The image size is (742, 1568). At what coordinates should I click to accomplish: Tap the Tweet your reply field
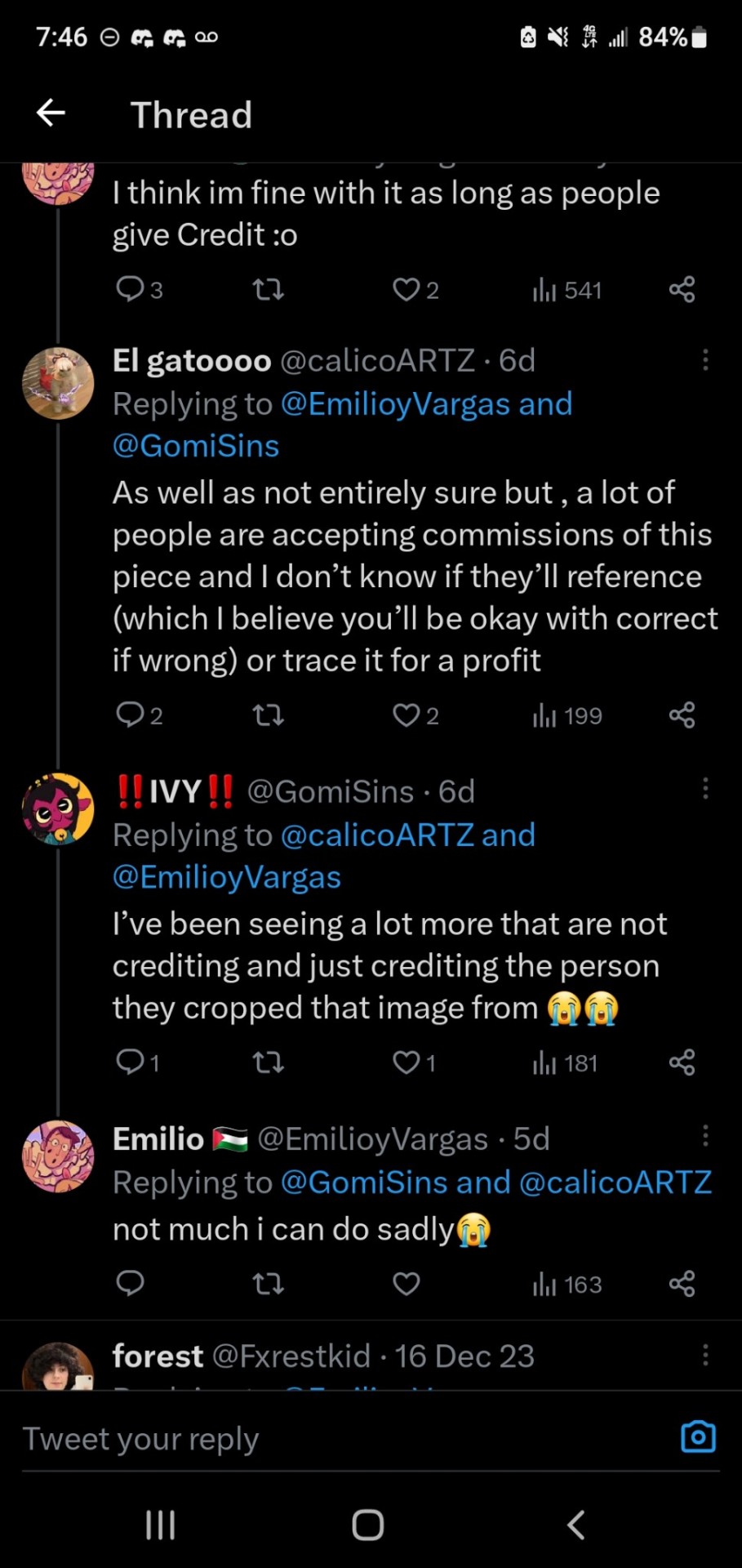click(x=327, y=1439)
